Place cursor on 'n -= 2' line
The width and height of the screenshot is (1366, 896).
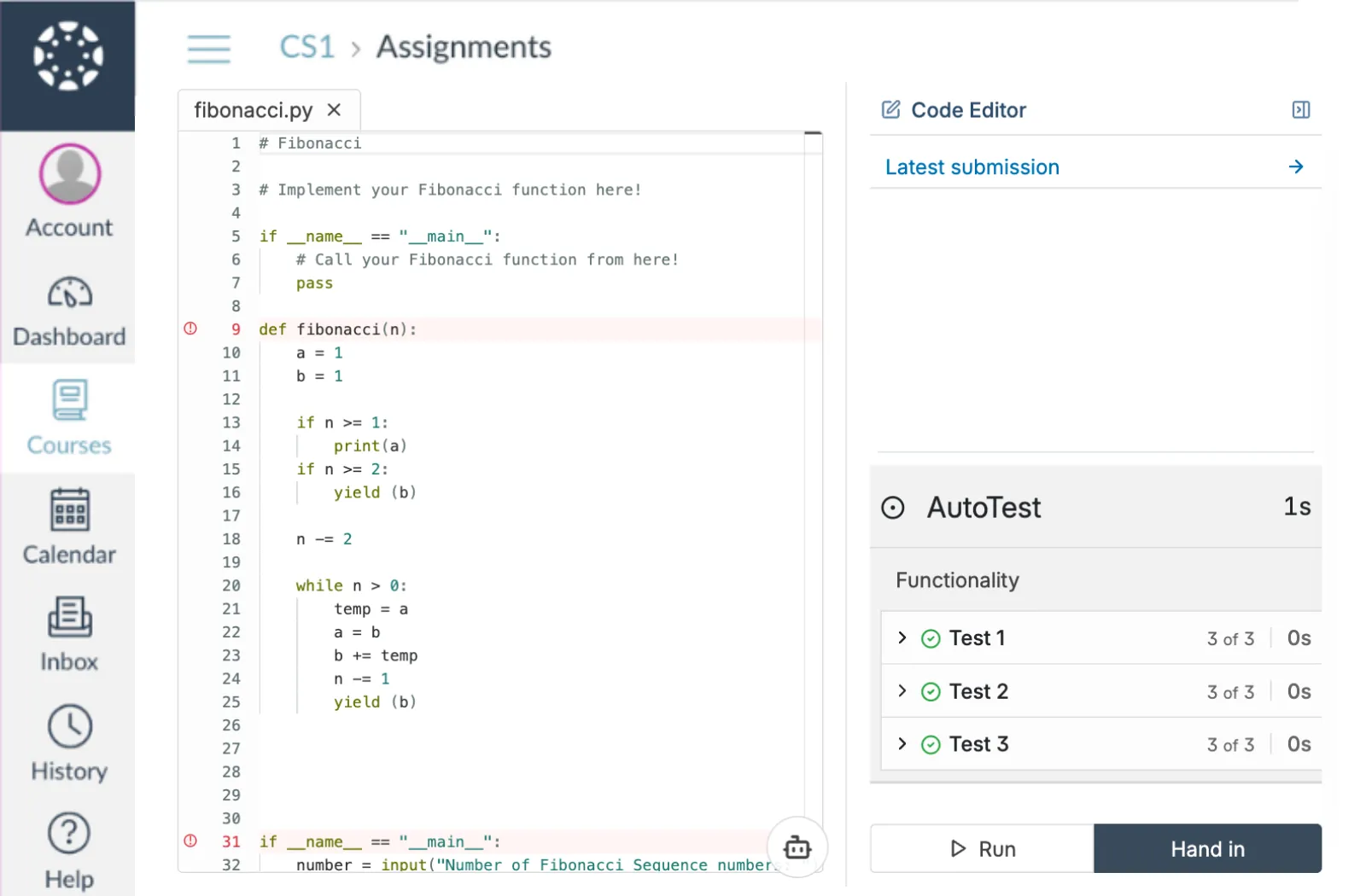point(324,539)
